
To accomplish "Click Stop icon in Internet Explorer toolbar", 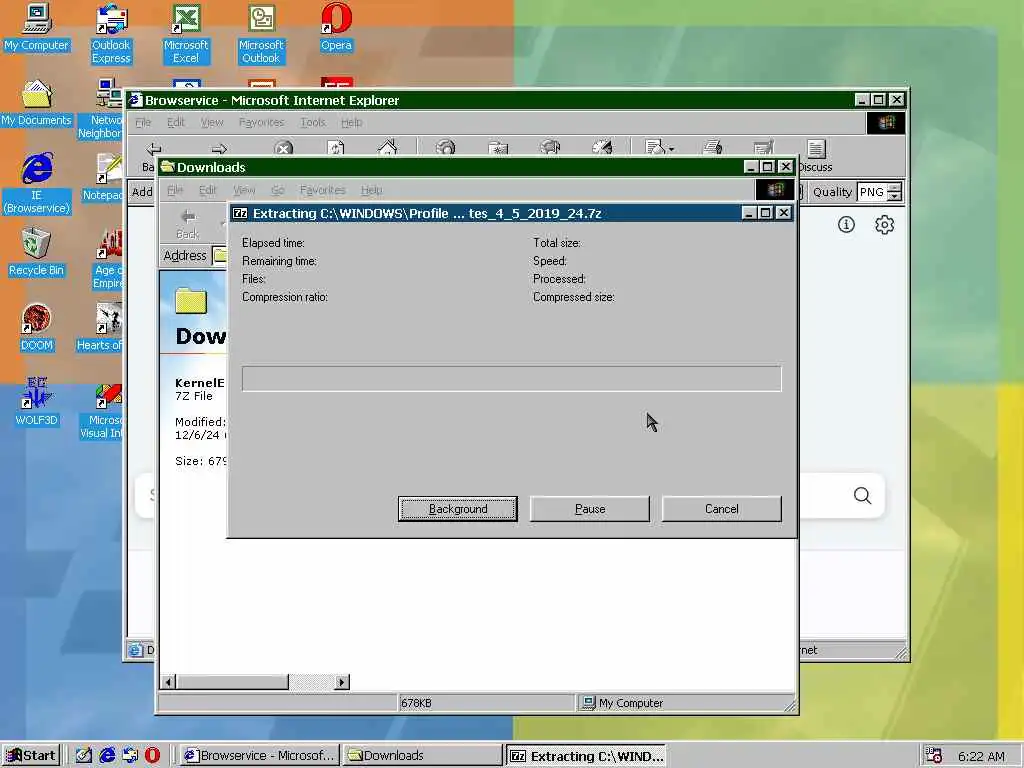I will click(x=283, y=149).
